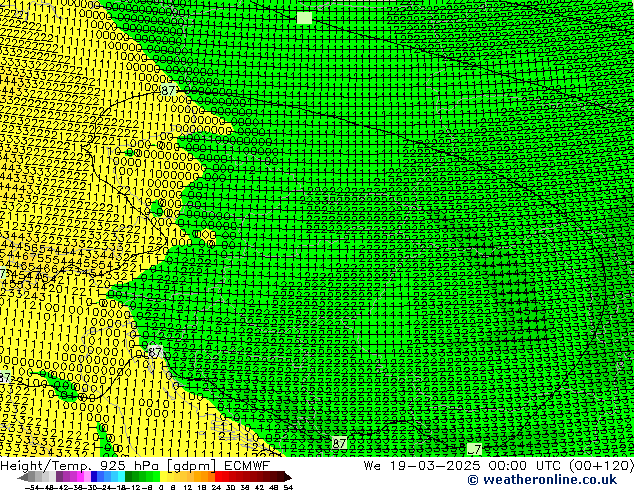Image resolution: width=634 pixels, height=490 pixels.
Task: Click the dark maroon right arrow end of the color scale
Action: [x=288, y=477]
